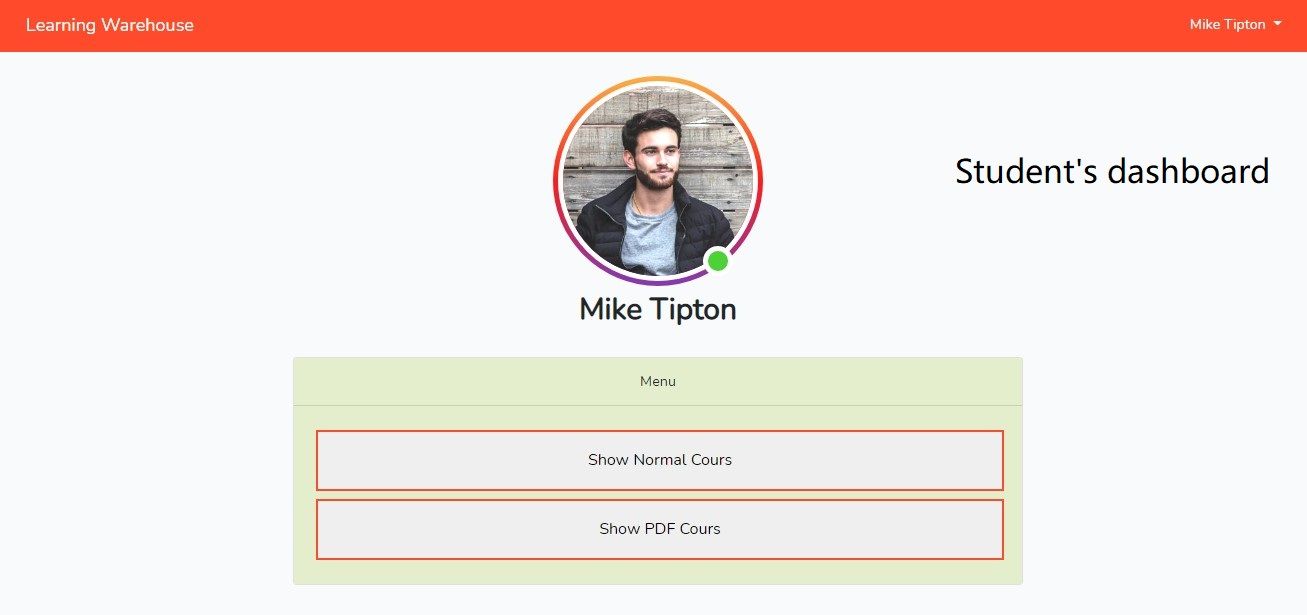This screenshot has height=615, width=1307.
Task: Show Normal Cours
Action: pyautogui.click(x=660, y=460)
